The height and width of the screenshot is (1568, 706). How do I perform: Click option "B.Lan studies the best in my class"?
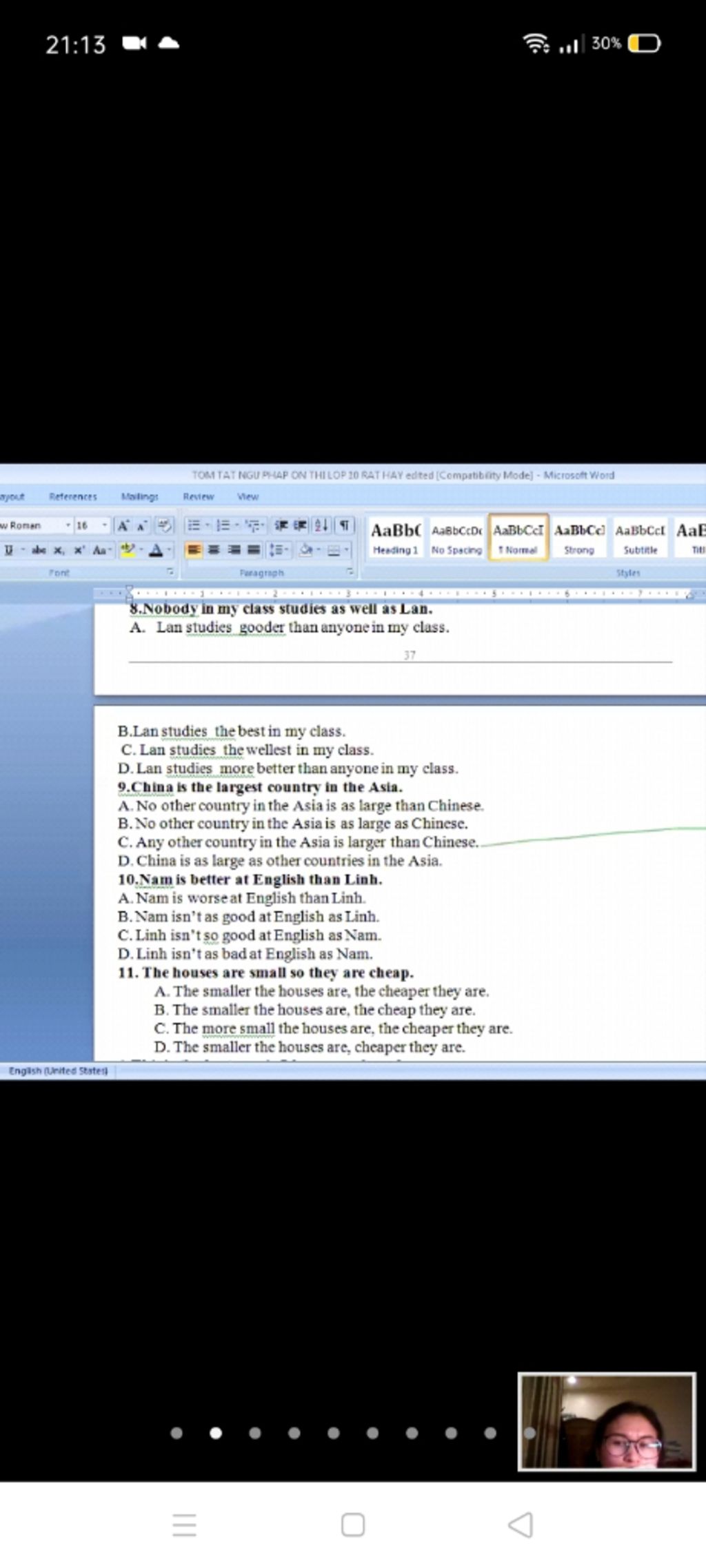232,731
